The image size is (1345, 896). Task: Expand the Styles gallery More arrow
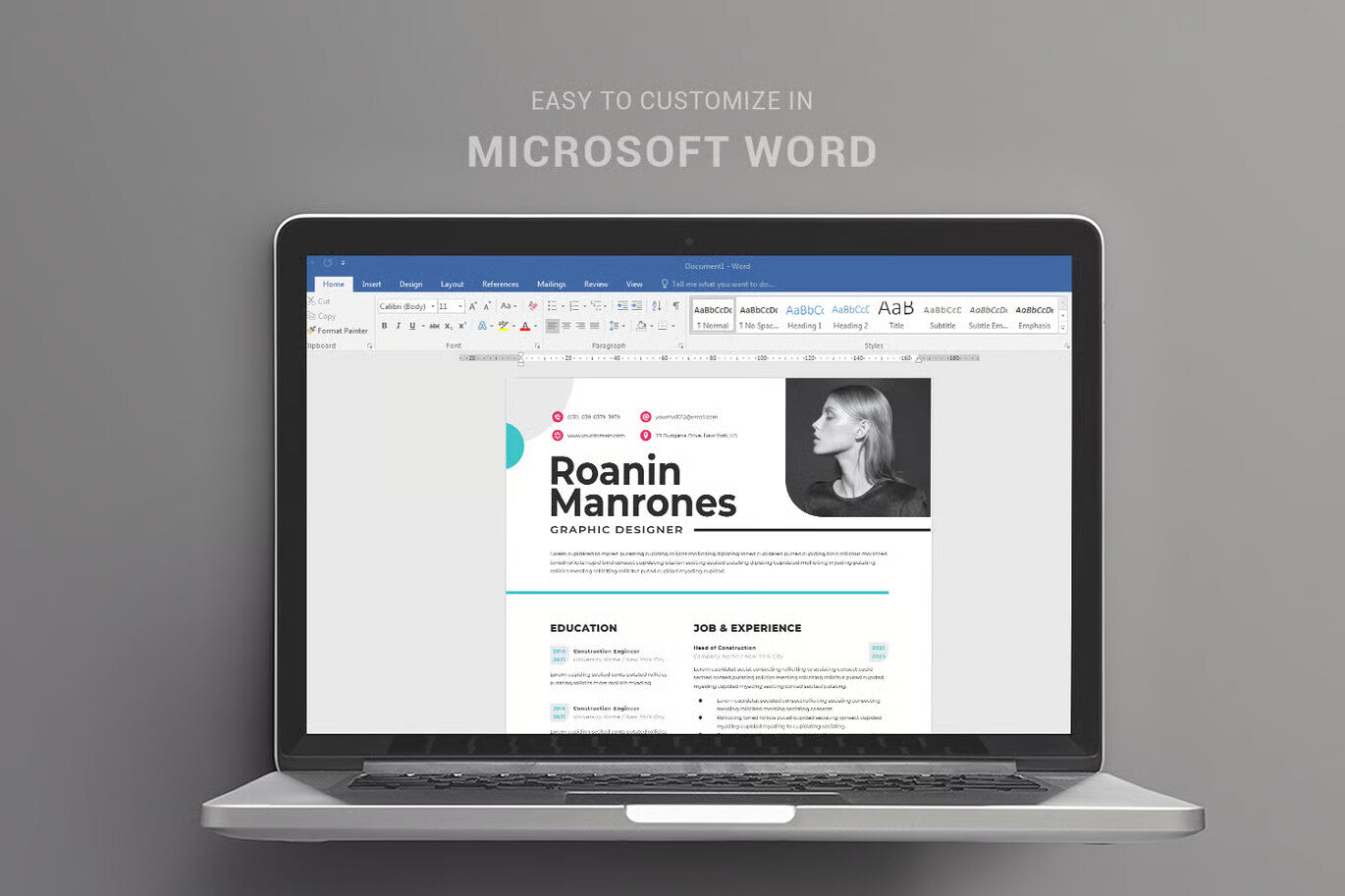(x=1062, y=328)
